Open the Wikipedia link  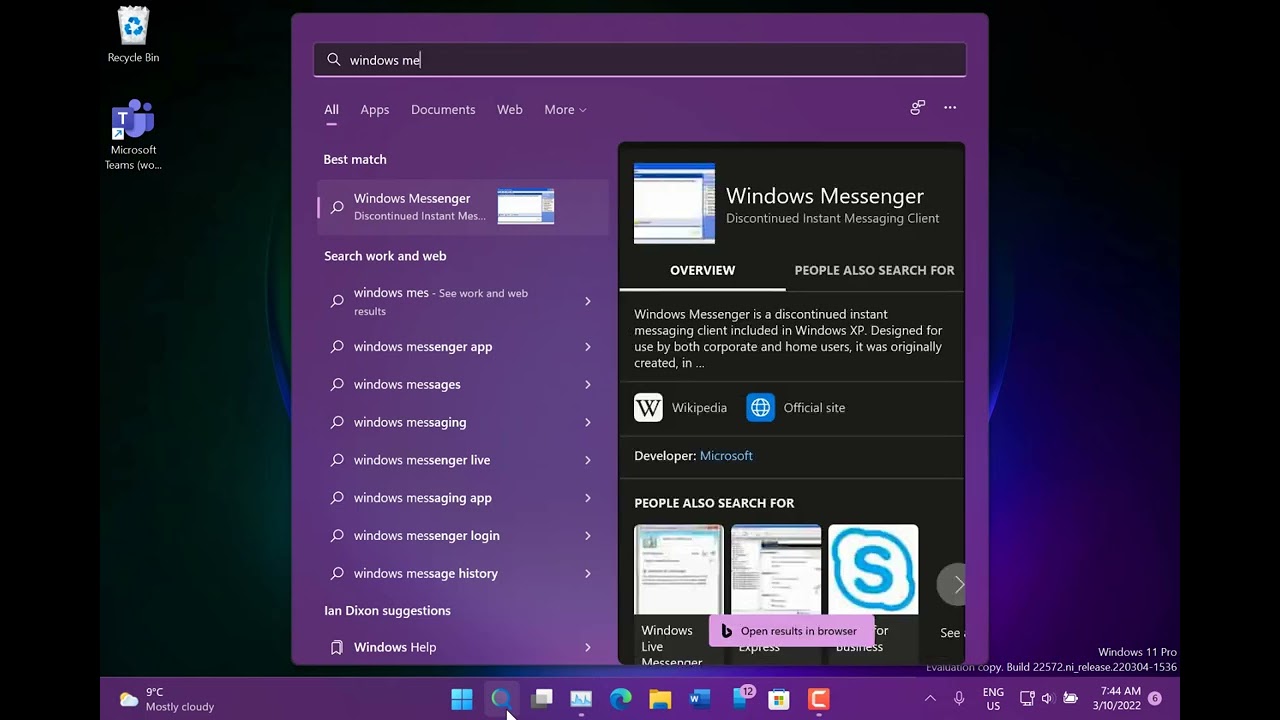pyautogui.click(x=681, y=408)
